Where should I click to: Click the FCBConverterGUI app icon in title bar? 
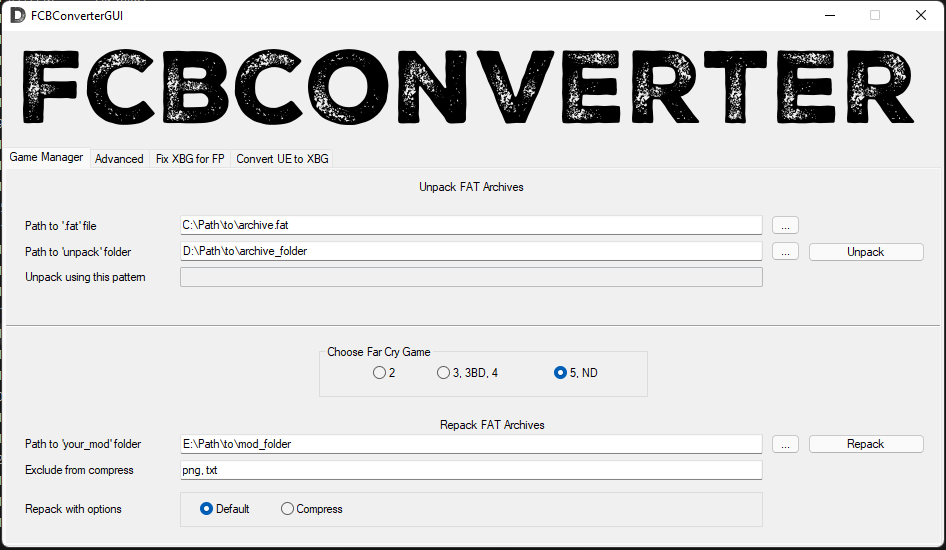pos(17,15)
